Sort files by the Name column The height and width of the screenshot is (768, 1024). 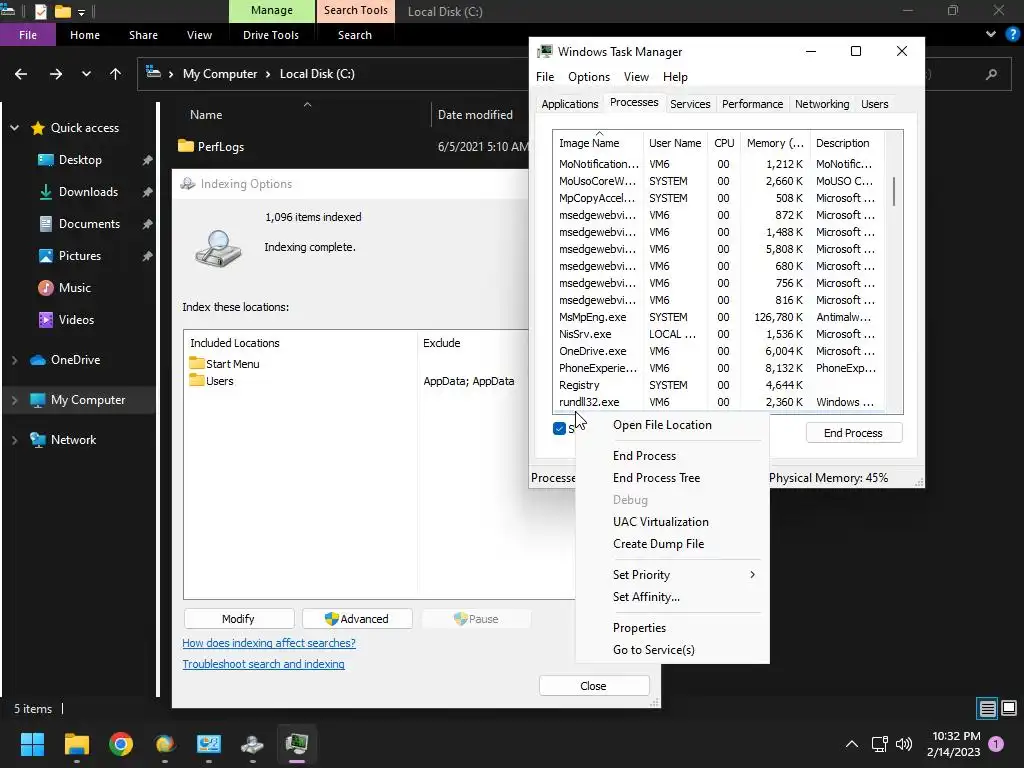[x=206, y=115]
